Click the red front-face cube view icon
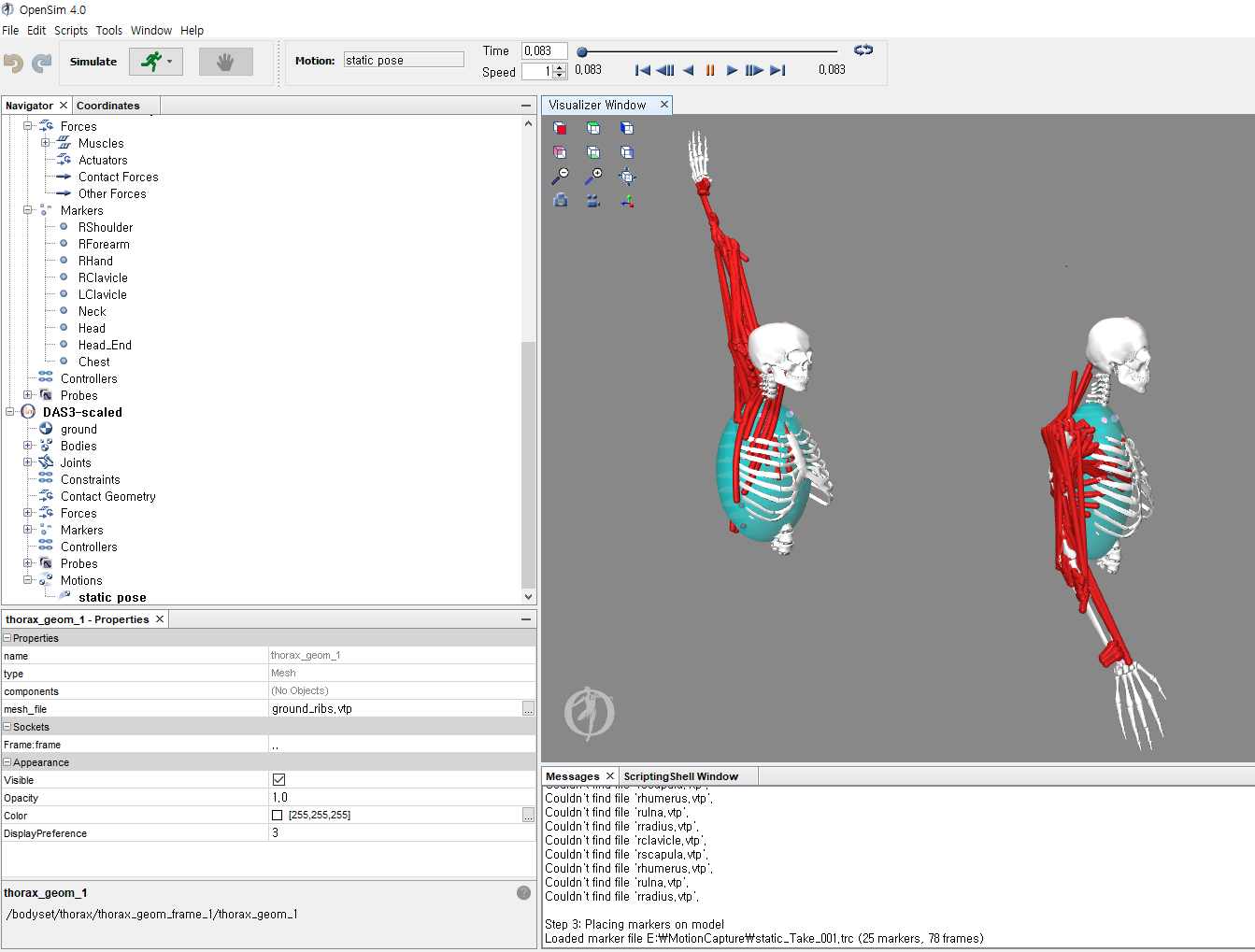Viewport: 1255px width, 952px height. 560,128
